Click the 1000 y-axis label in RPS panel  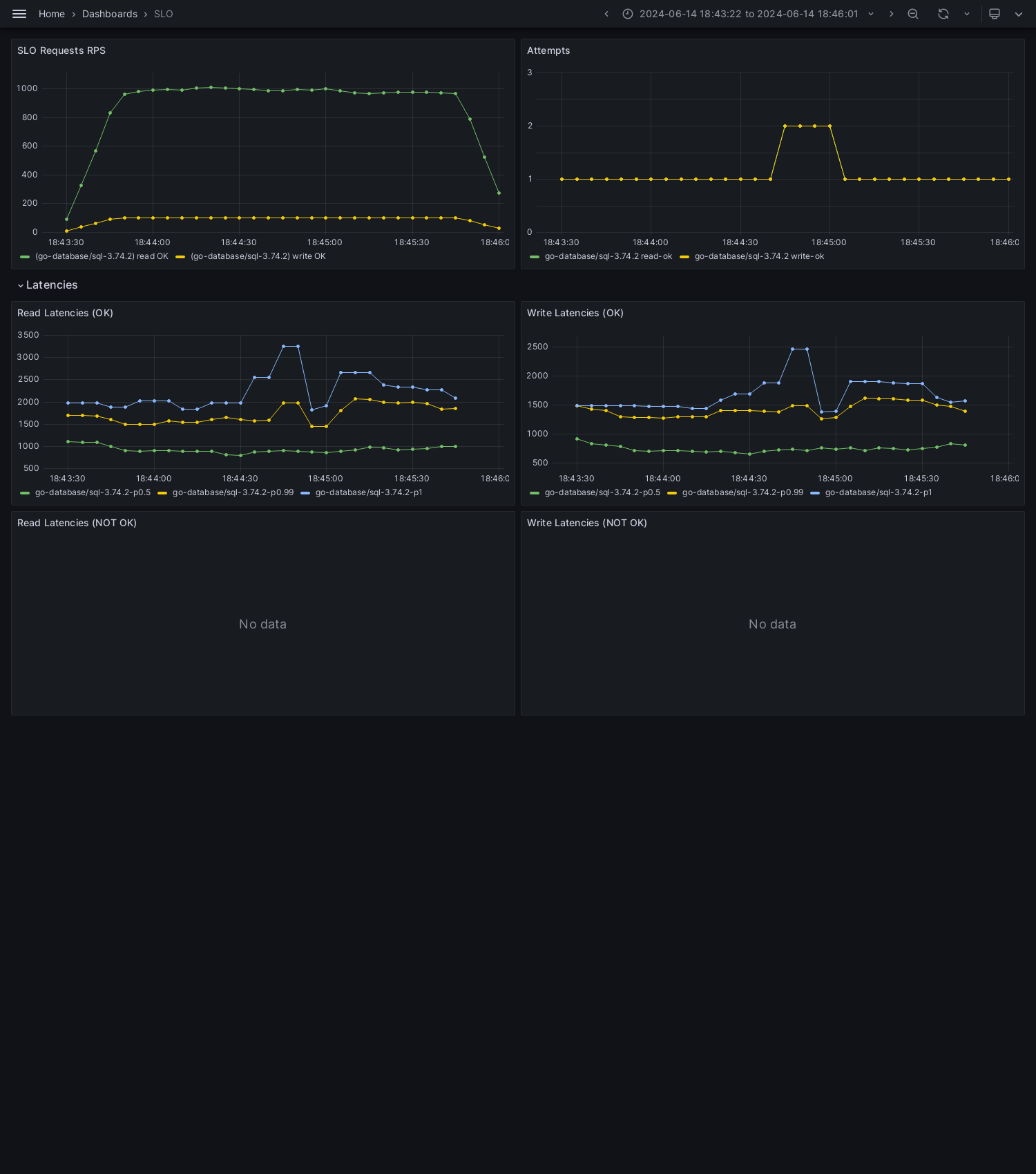[27, 88]
